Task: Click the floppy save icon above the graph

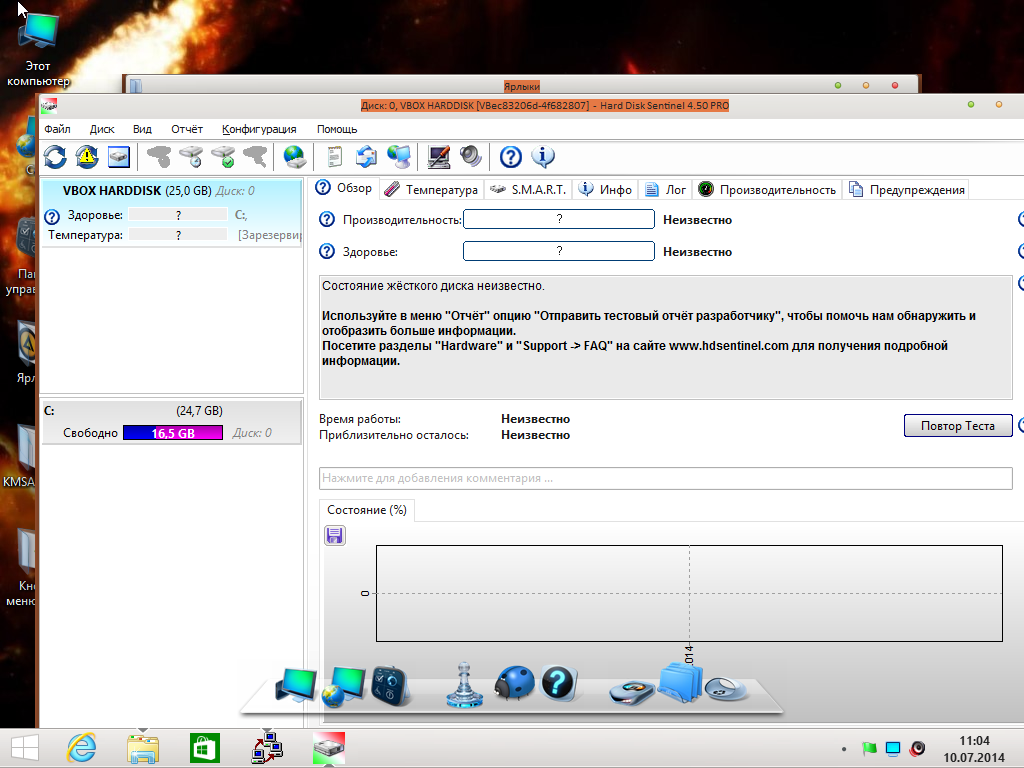Action: coord(335,536)
